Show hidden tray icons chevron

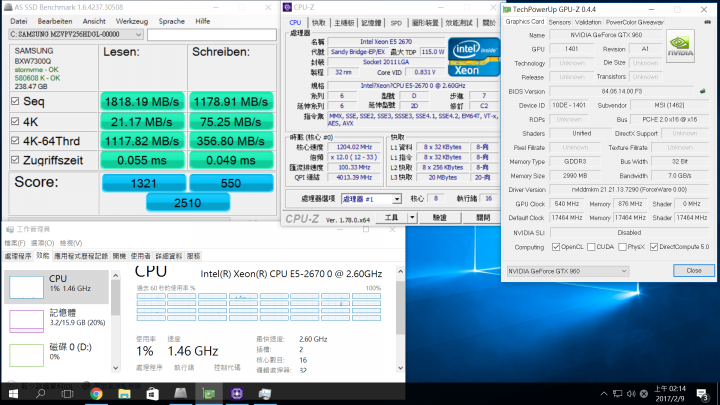[x=604, y=394]
